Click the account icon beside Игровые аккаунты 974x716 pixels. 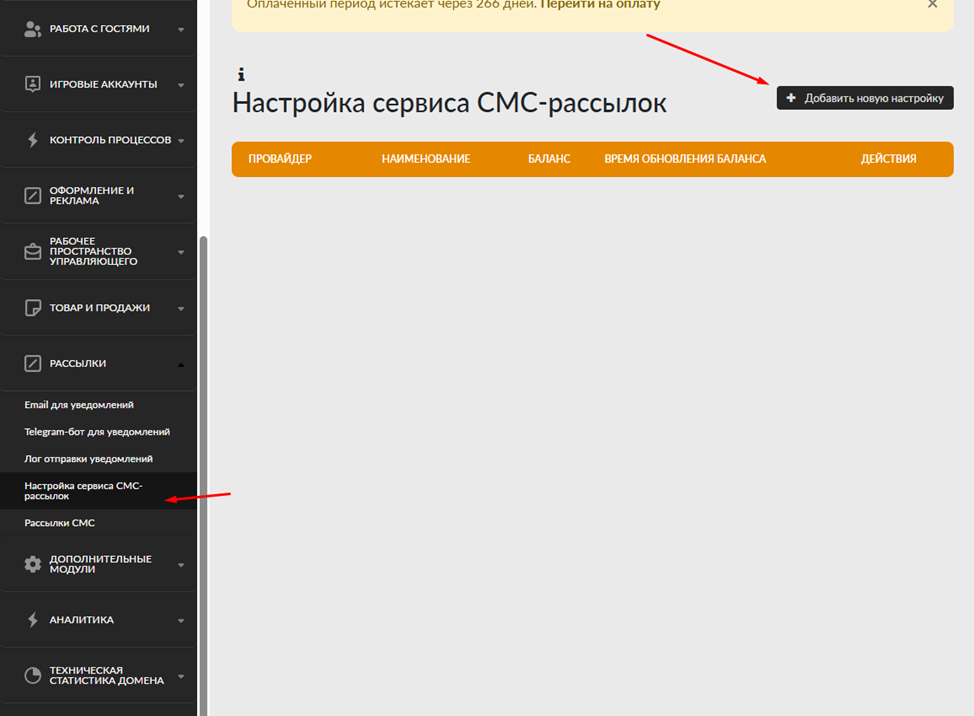33,84
